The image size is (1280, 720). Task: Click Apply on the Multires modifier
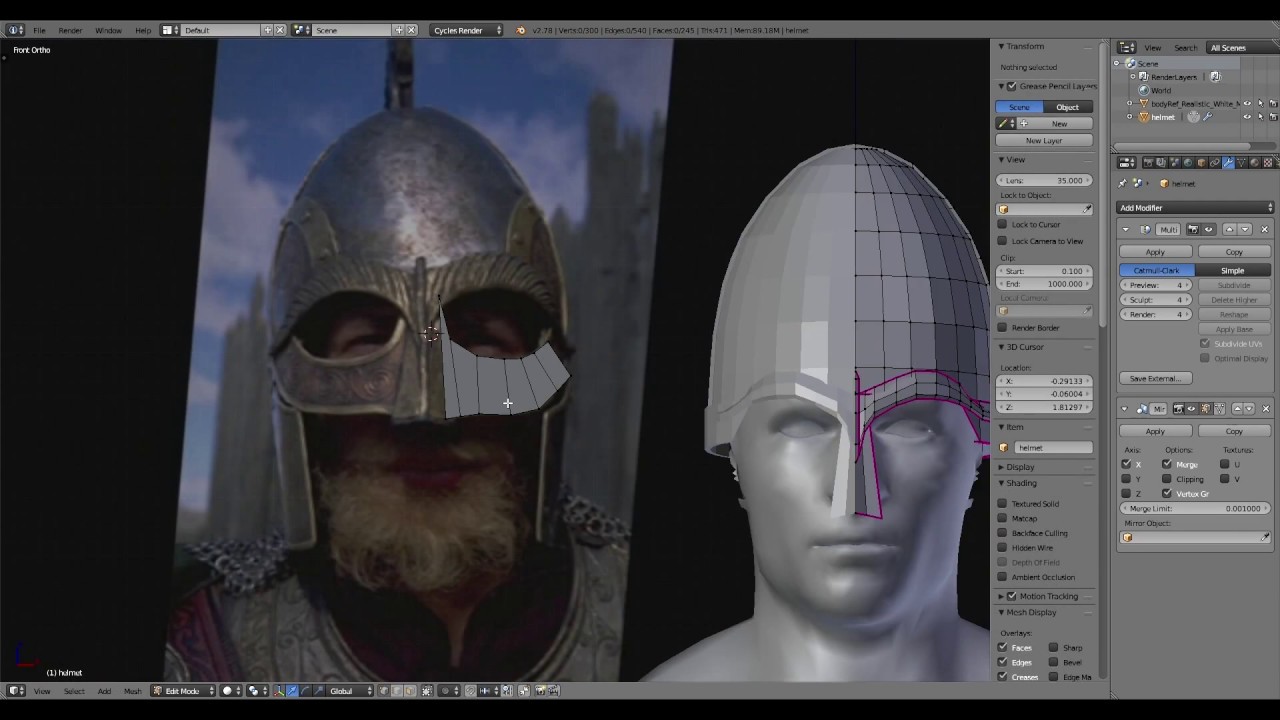point(1155,251)
